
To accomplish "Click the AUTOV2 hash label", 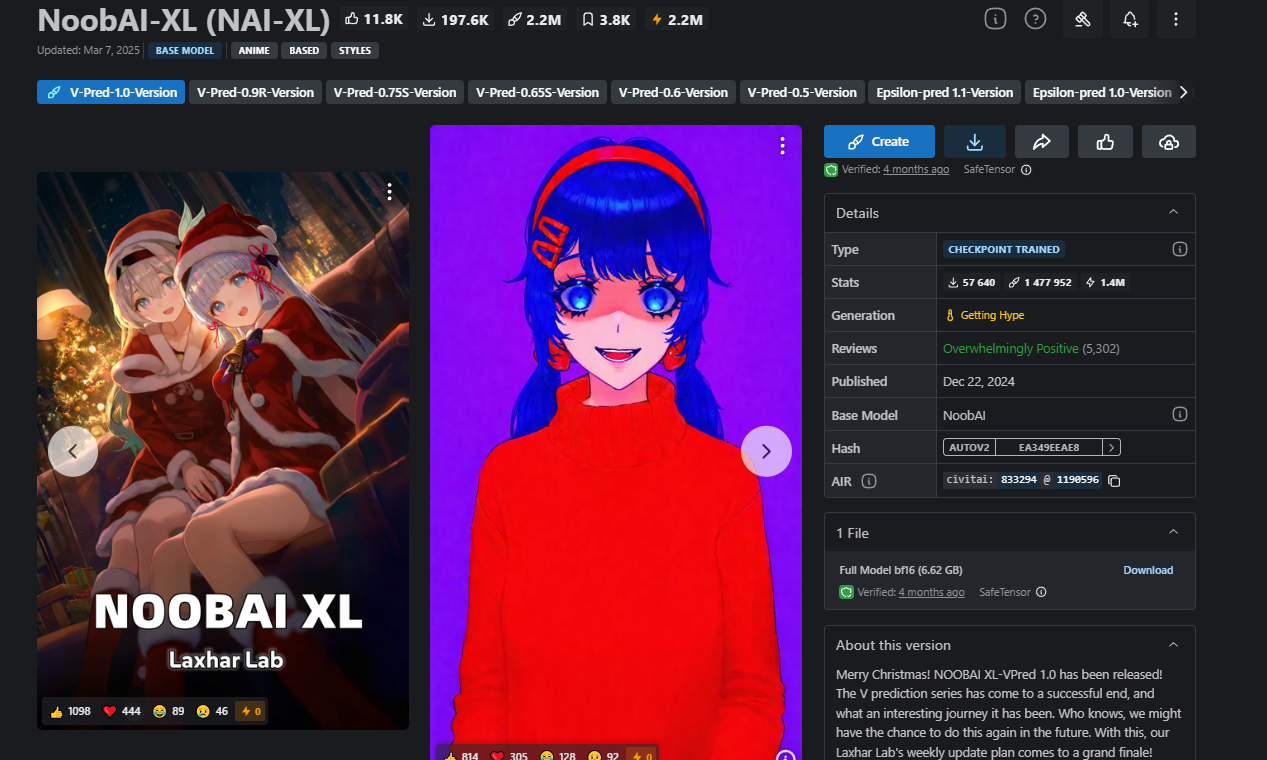I will click(x=969, y=447).
